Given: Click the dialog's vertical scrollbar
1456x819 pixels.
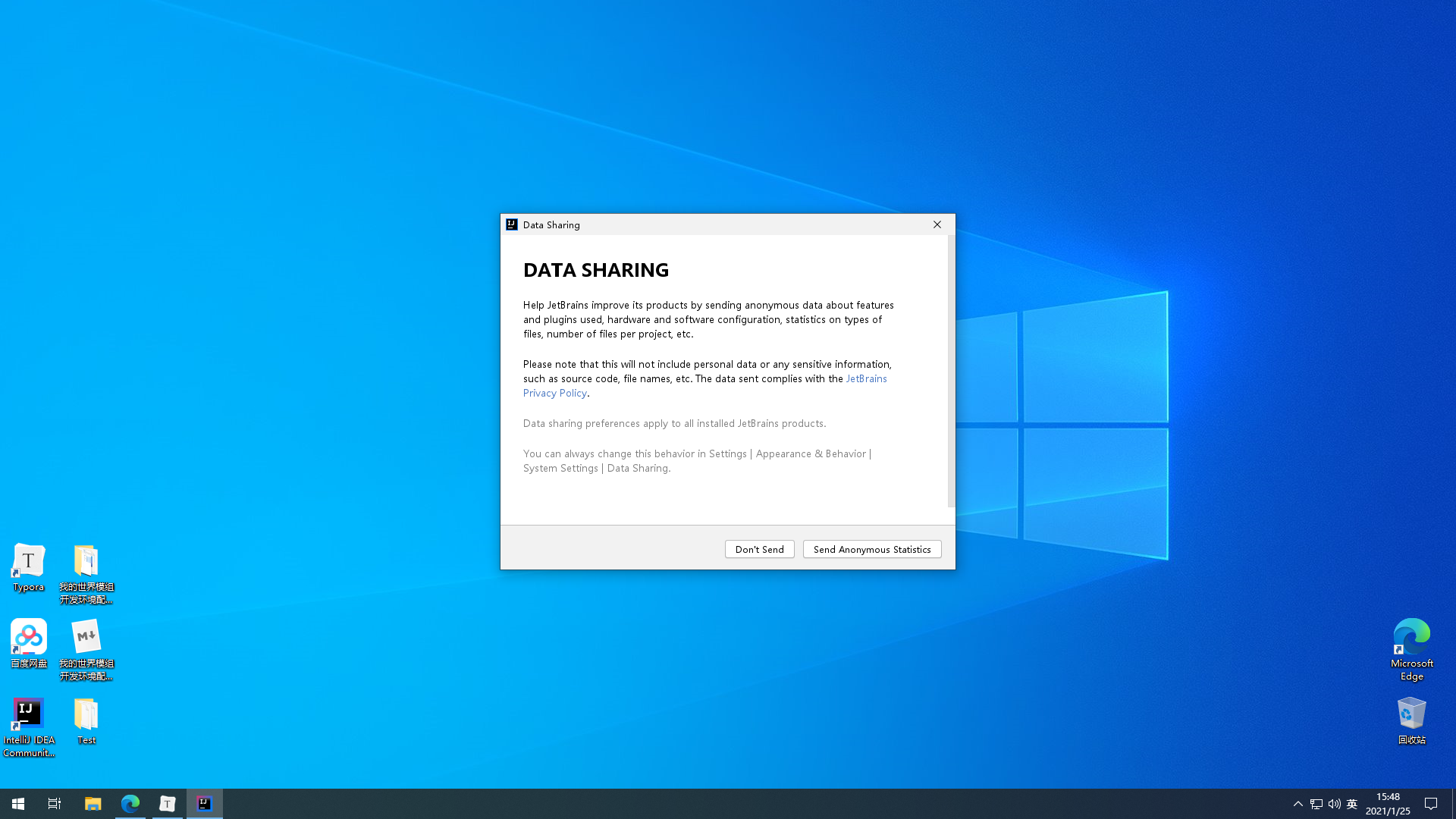Looking at the screenshot, I should (x=951, y=372).
